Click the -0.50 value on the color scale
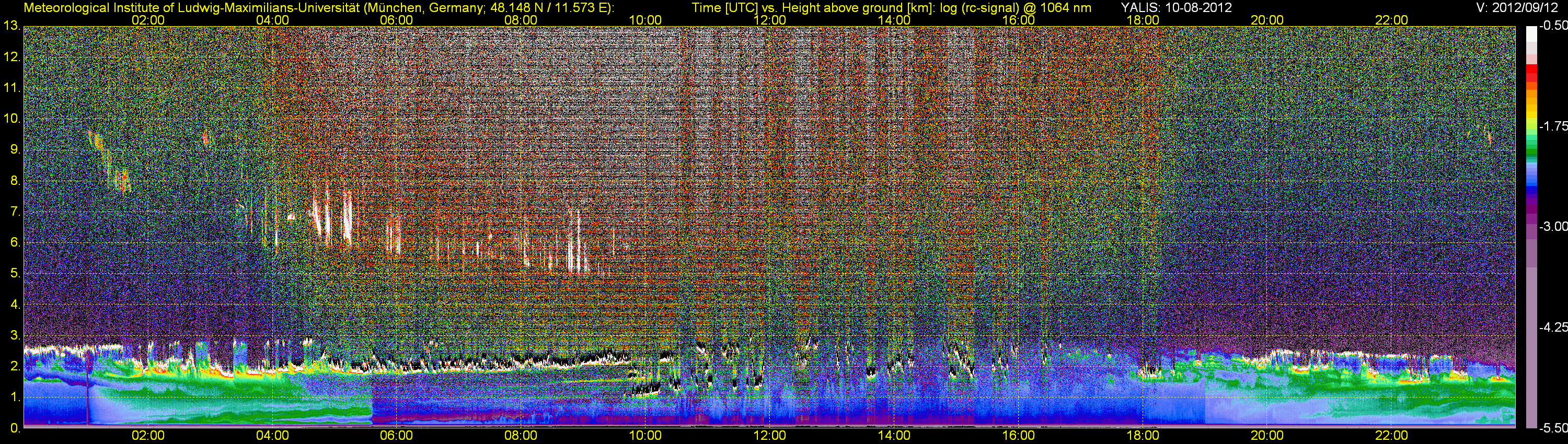 point(1553,26)
